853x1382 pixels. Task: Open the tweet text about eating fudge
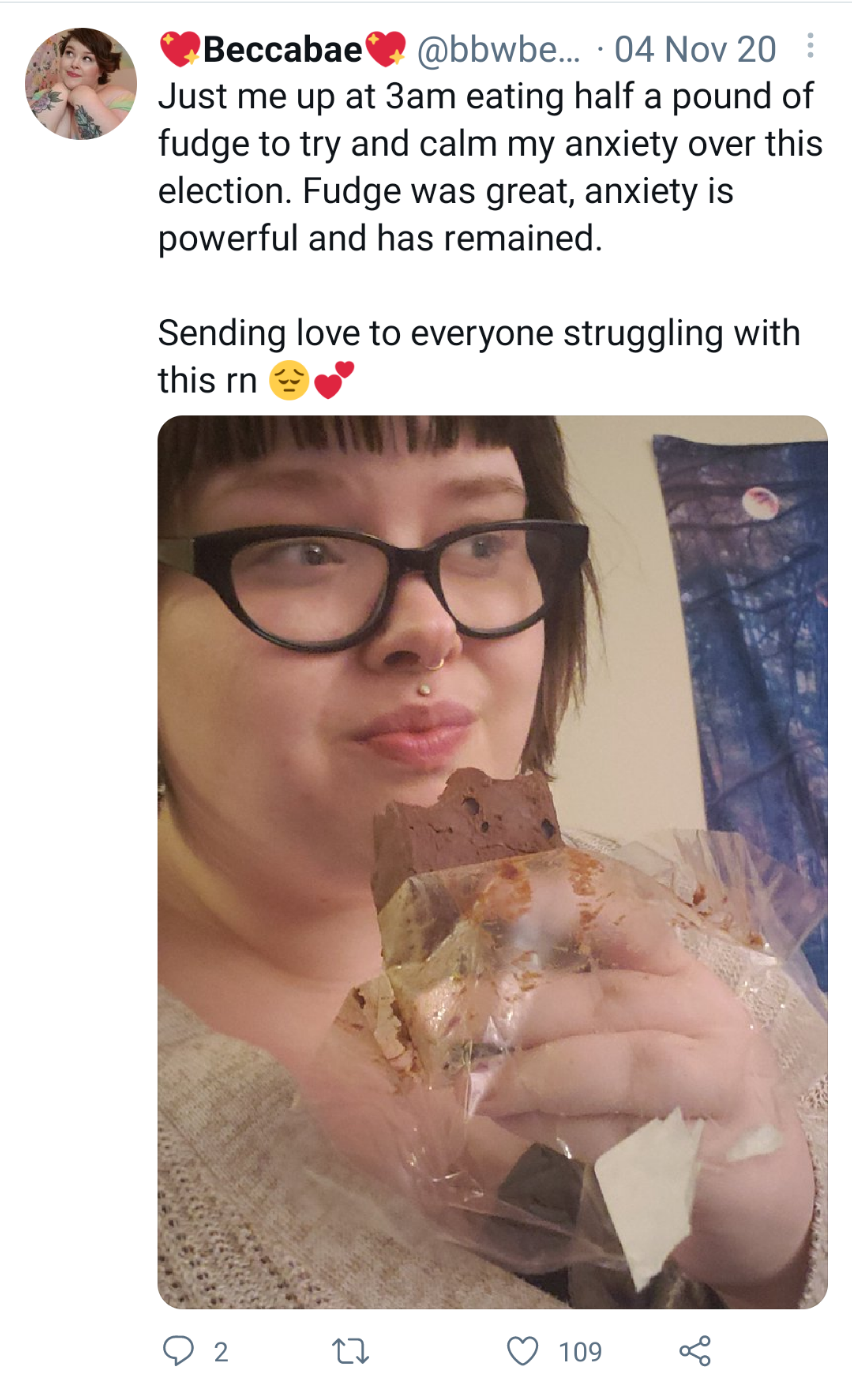(x=490, y=169)
